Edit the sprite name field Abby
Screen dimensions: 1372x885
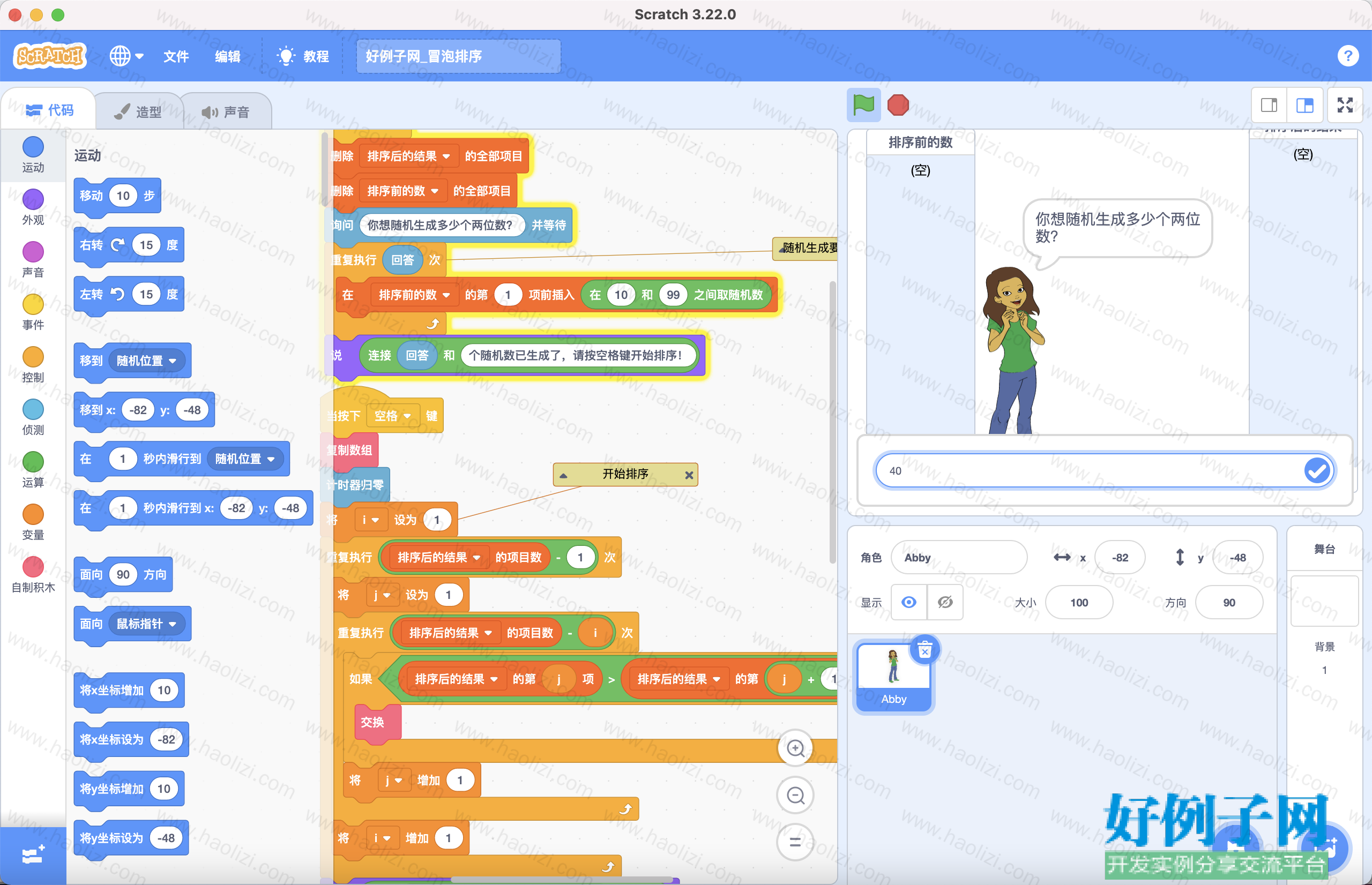(959, 558)
